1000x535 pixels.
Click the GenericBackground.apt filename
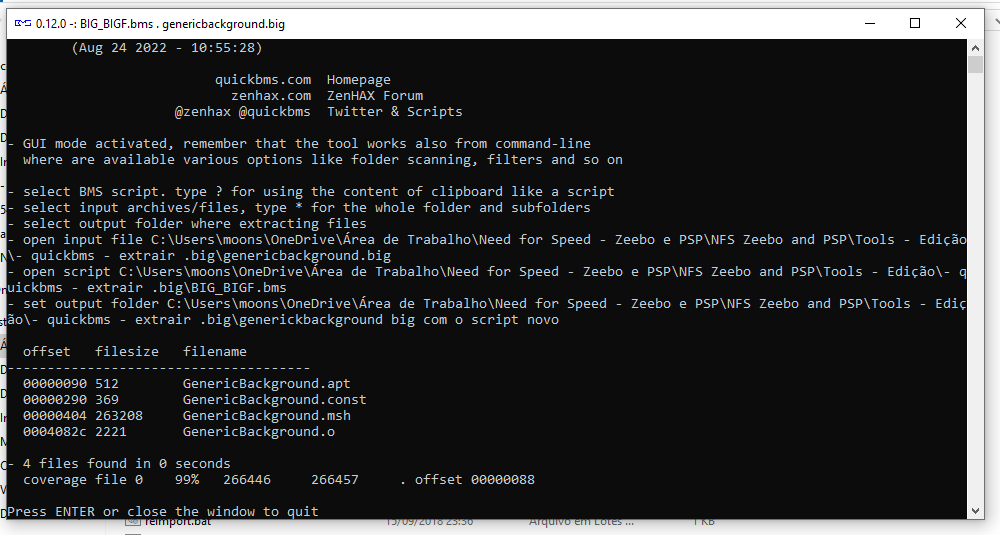pyautogui.click(x=266, y=384)
